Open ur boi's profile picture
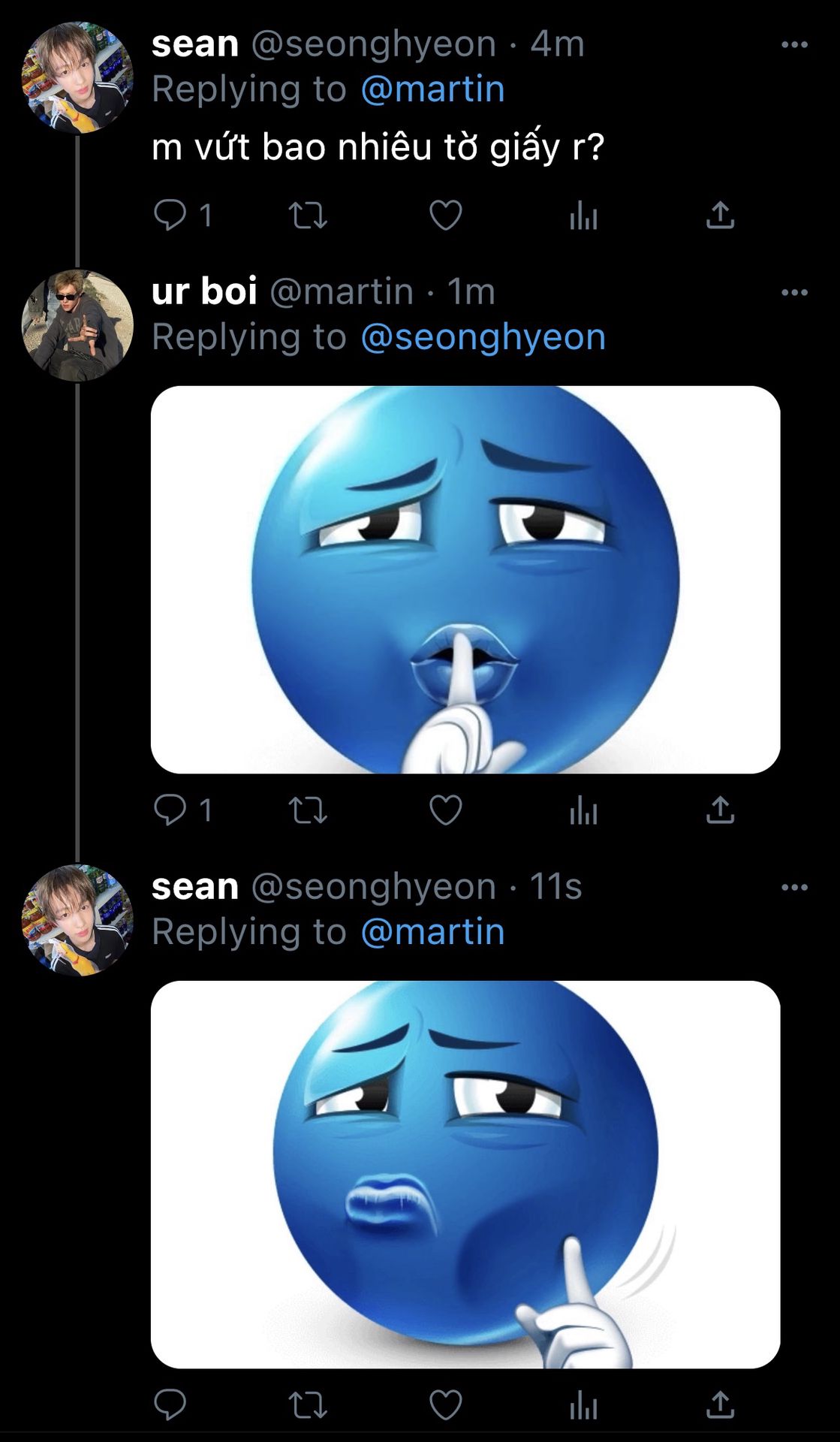 point(77,325)
